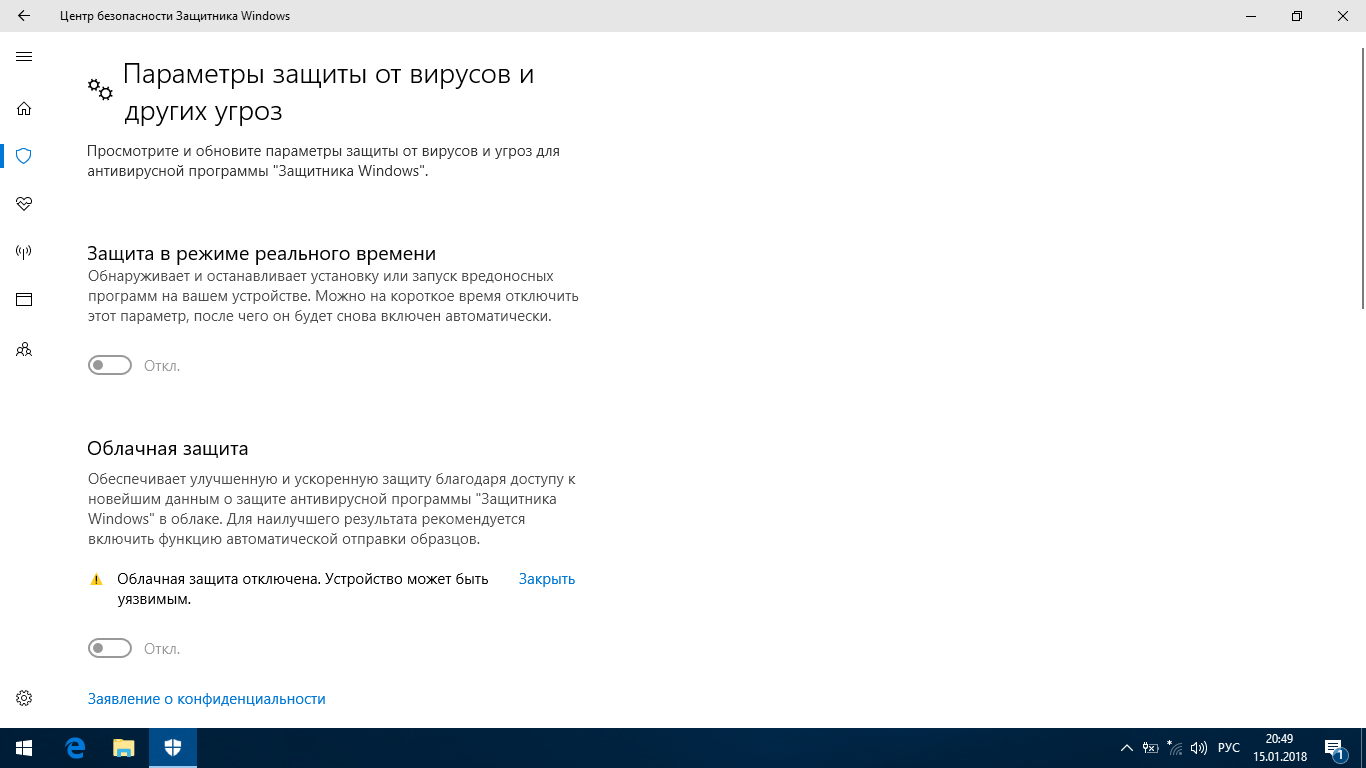
Task: Minimize the Defender Security Center window
Action: pyautogui.click(x=1251, y=16)
